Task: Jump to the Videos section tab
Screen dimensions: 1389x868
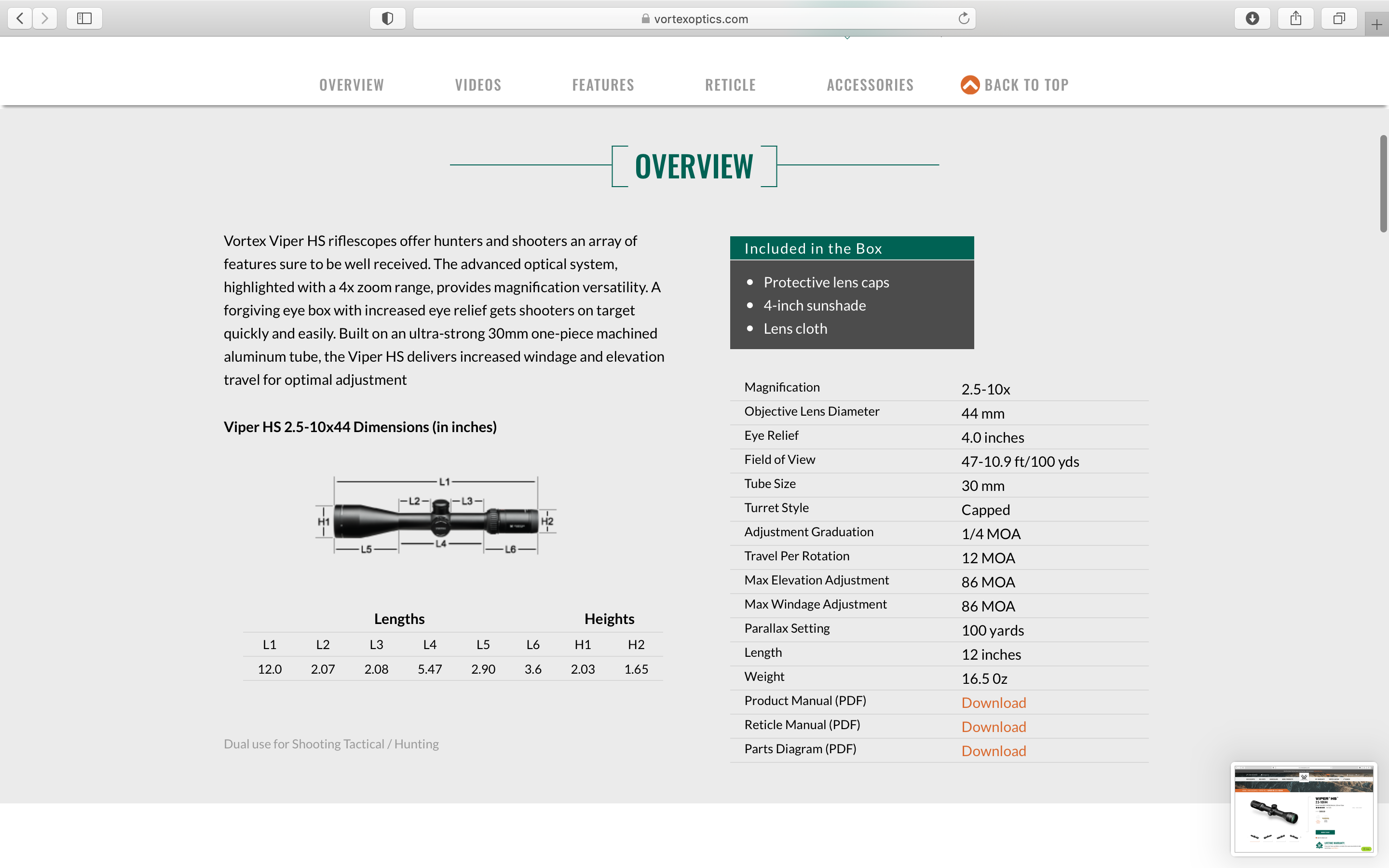Action: (478, 85)
